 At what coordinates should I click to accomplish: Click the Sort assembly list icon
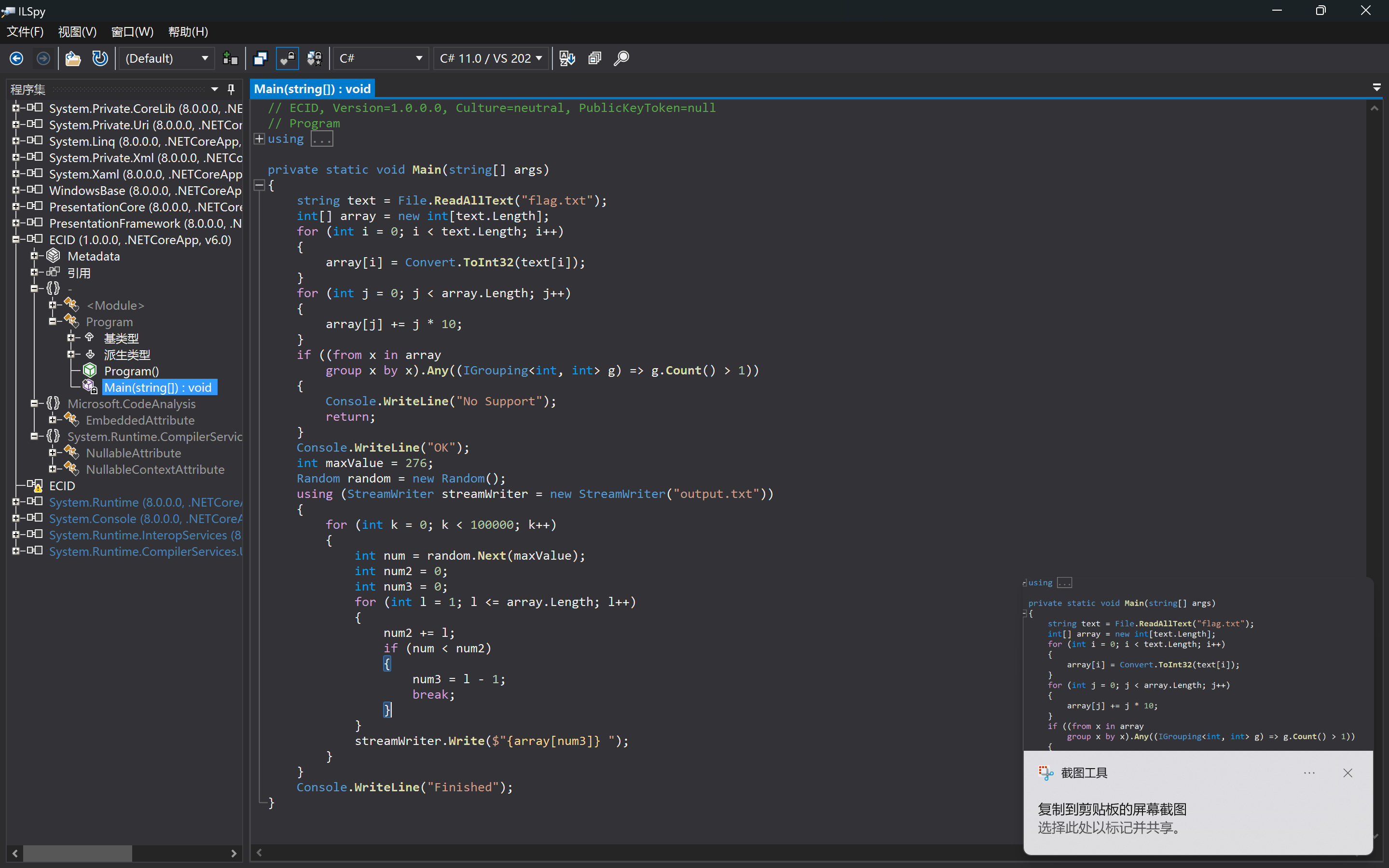coord(567,58)
